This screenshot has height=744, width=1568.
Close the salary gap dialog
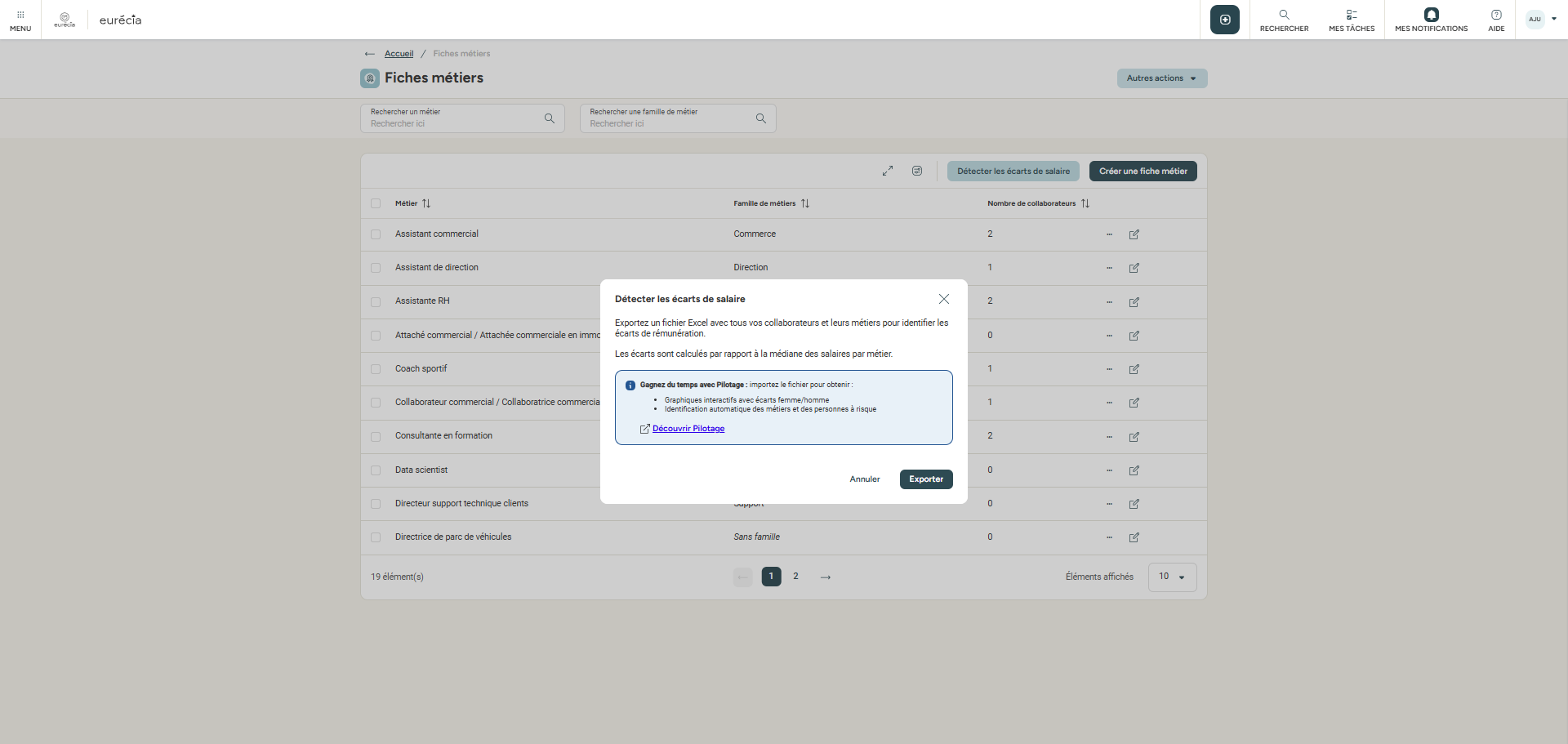coord(943,299)
